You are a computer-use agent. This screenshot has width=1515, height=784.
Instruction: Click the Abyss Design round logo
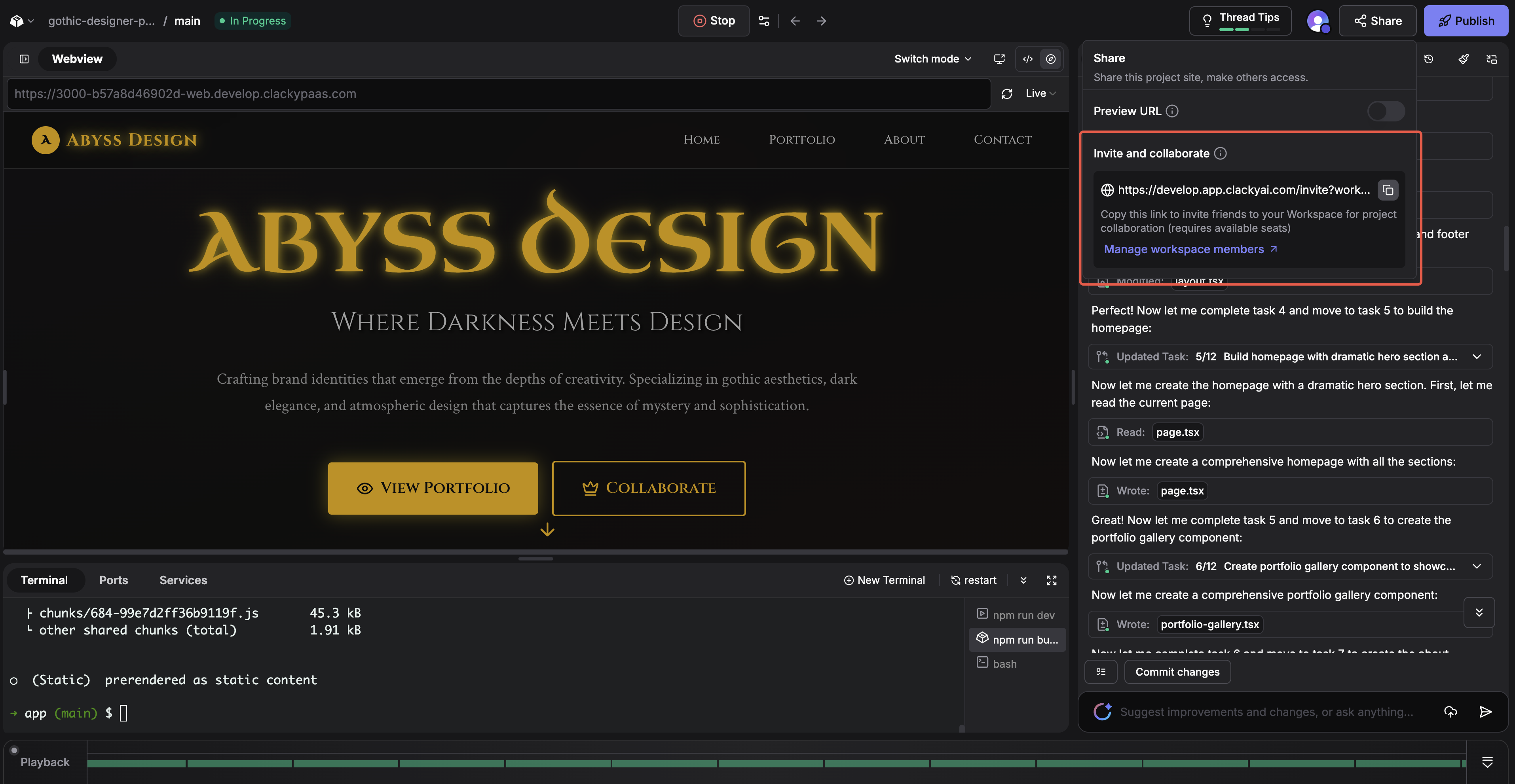tap(45, 140)
